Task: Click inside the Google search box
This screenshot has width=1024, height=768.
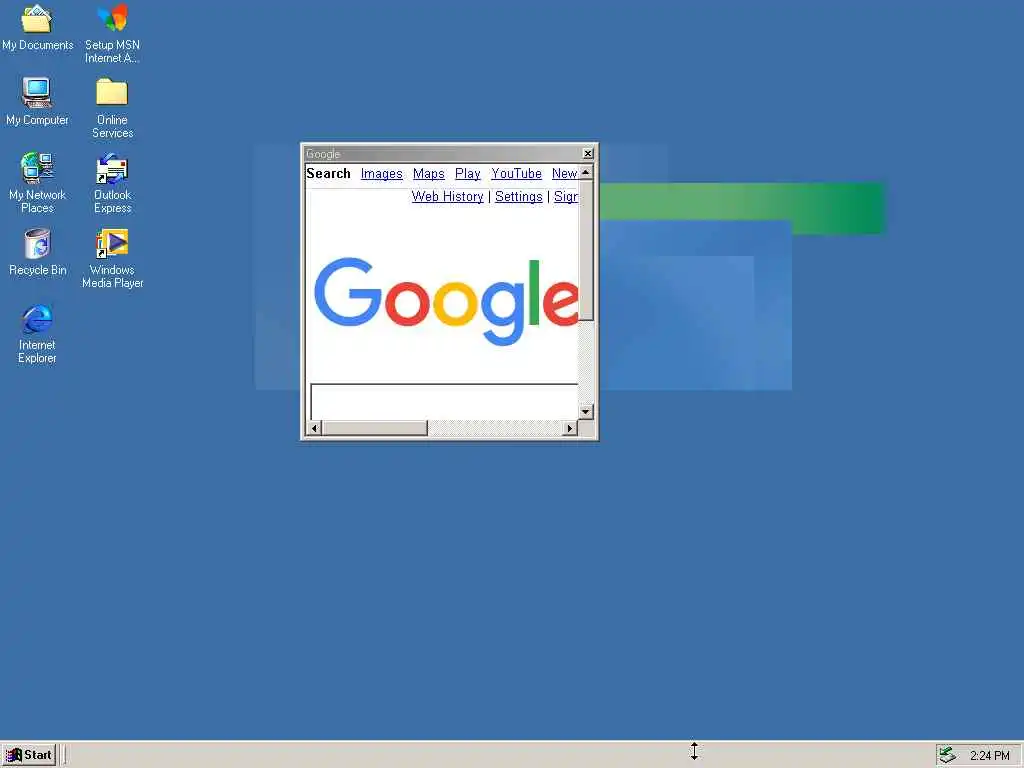Action: tap(444, 402)
